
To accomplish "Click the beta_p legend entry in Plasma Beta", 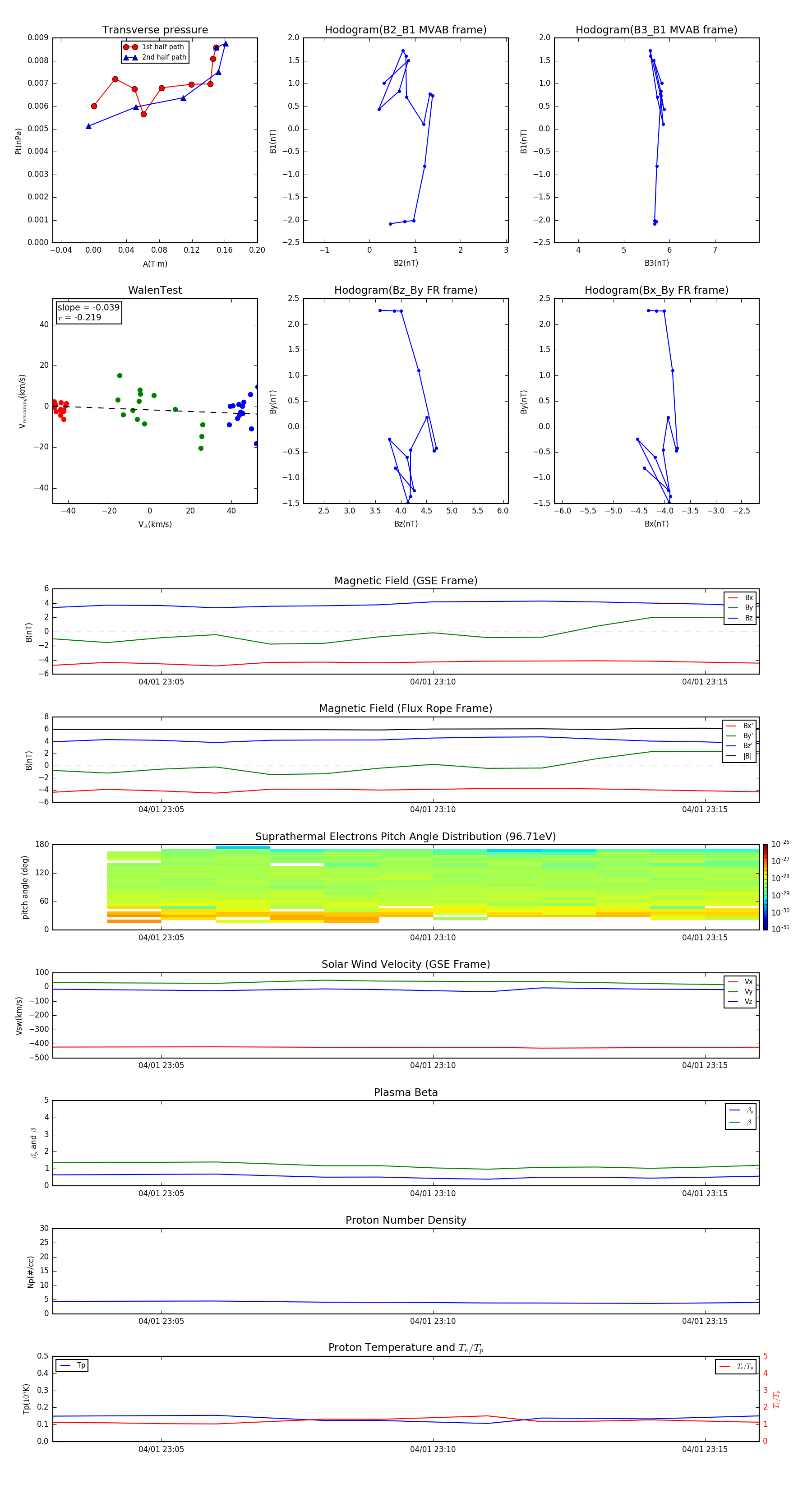I will click(x=741, y=1110).
